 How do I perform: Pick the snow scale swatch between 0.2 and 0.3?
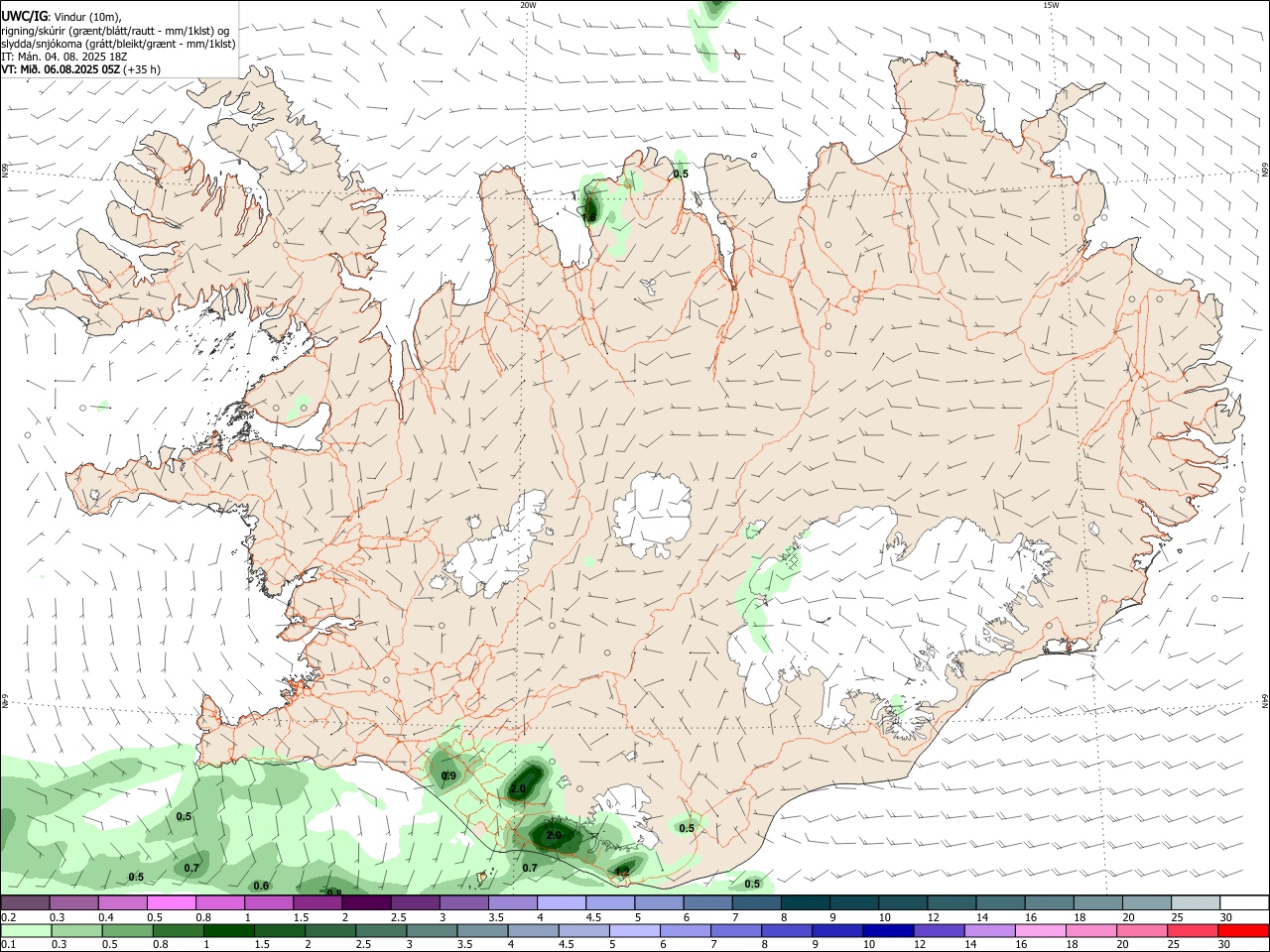click(x=25, y=903)
